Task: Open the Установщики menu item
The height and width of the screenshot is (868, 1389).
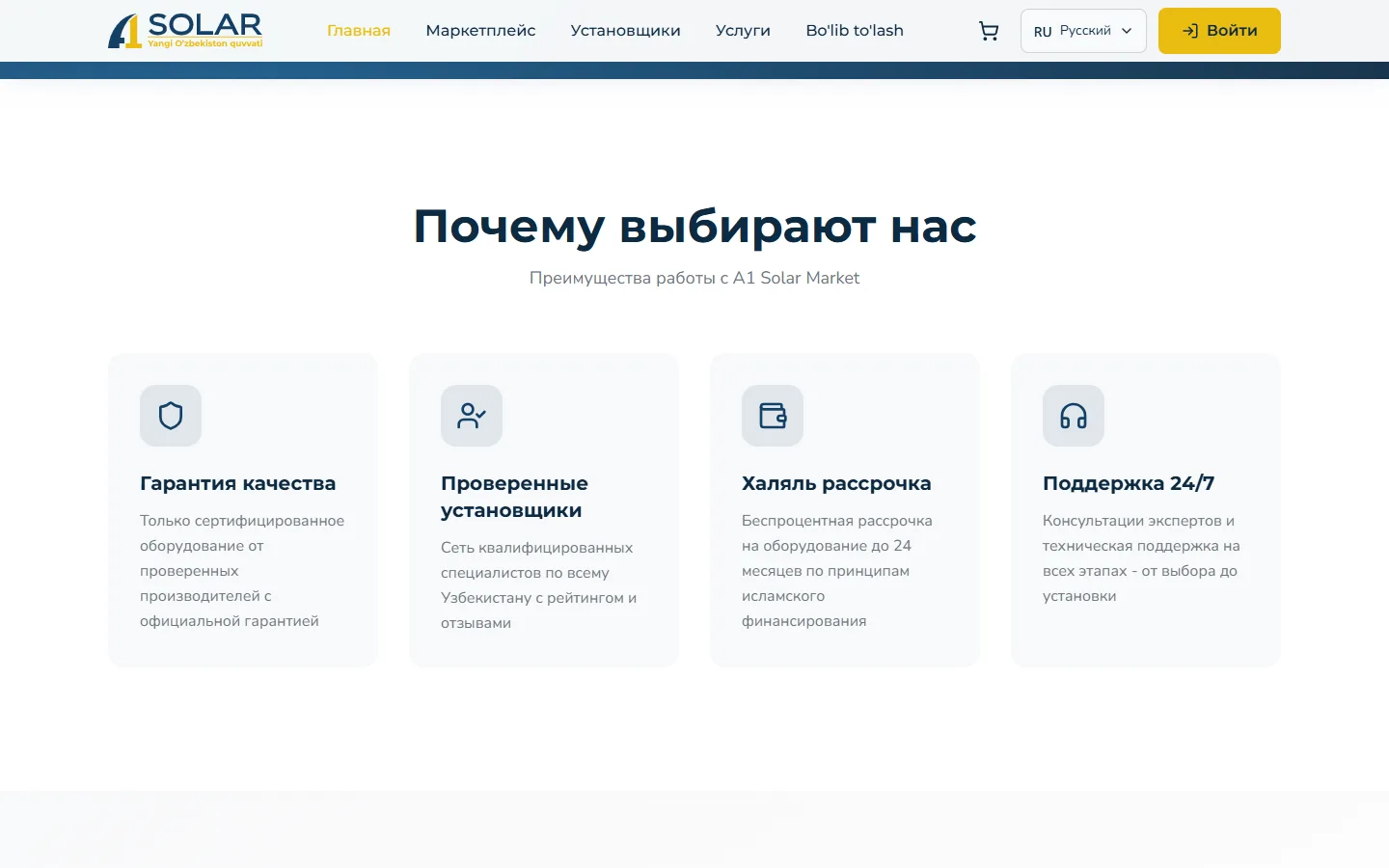Action: 625,31
